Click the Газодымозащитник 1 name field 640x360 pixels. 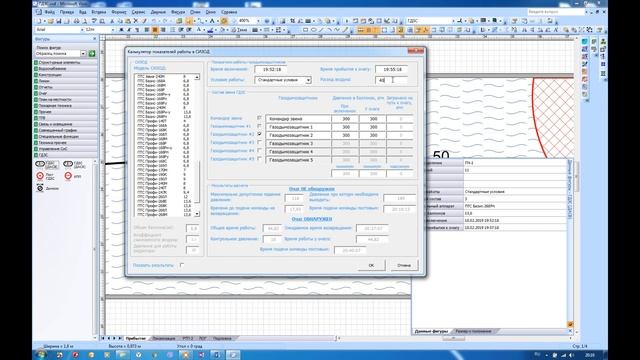pyautogui.click(x=298, y=127)
